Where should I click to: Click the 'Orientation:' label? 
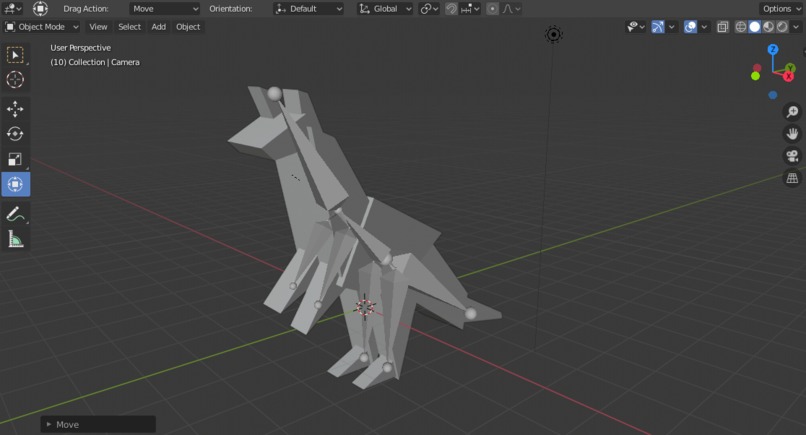tap(231, 9)
